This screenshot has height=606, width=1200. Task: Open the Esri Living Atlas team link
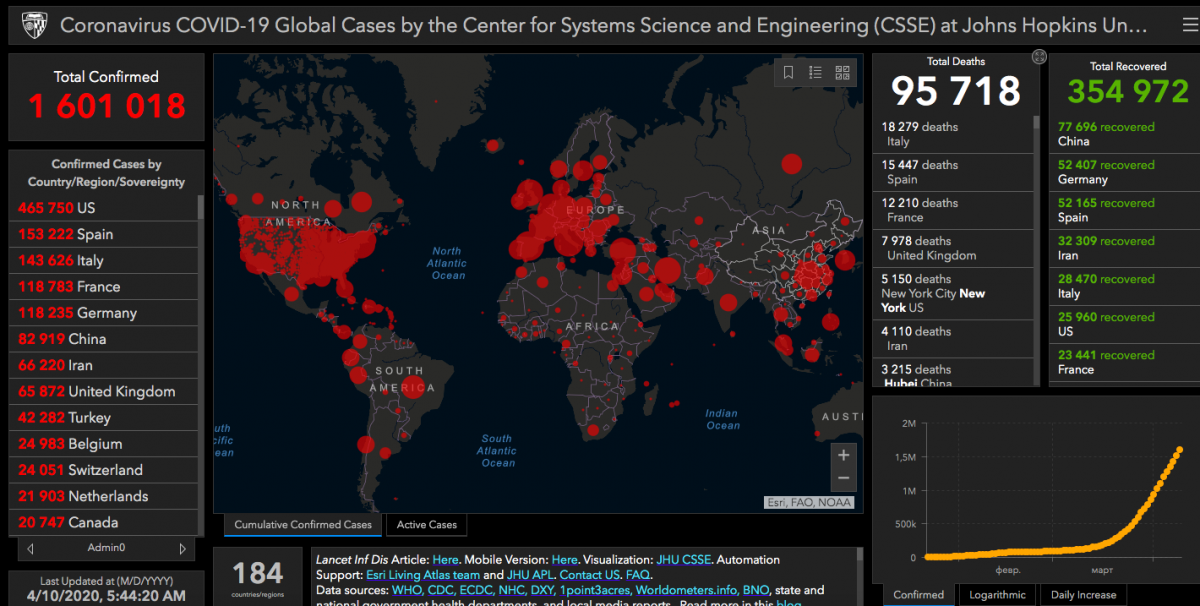[422, 575]
